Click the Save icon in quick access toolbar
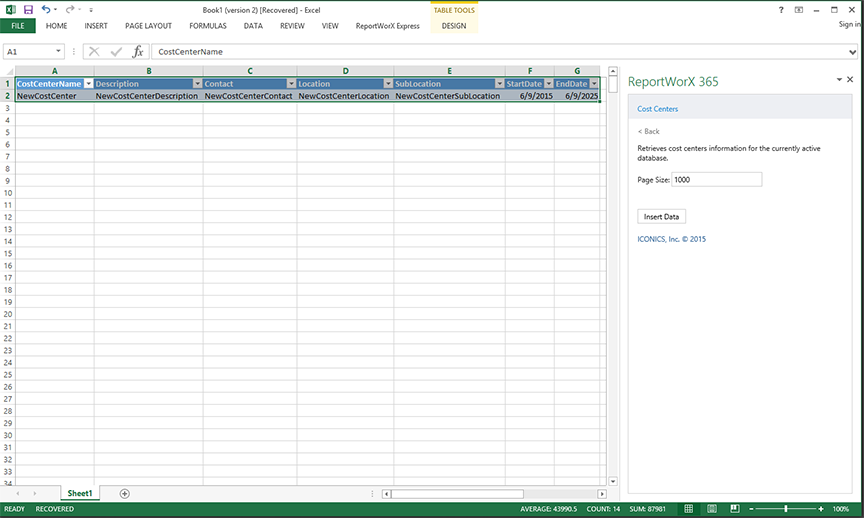Screen dimensions: 864x518 (28, 9)
